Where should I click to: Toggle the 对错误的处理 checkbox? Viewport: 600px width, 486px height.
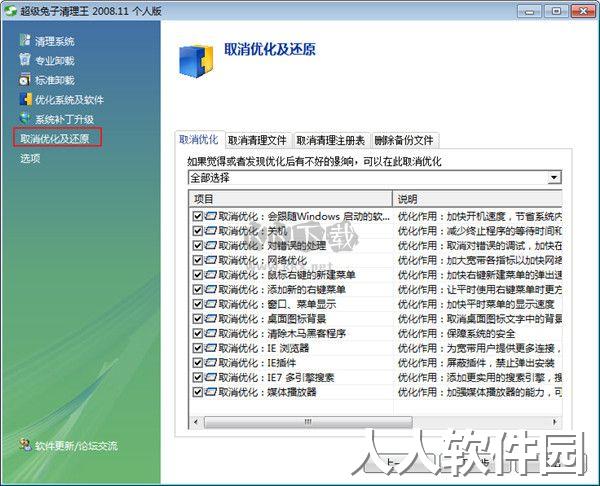197,245
